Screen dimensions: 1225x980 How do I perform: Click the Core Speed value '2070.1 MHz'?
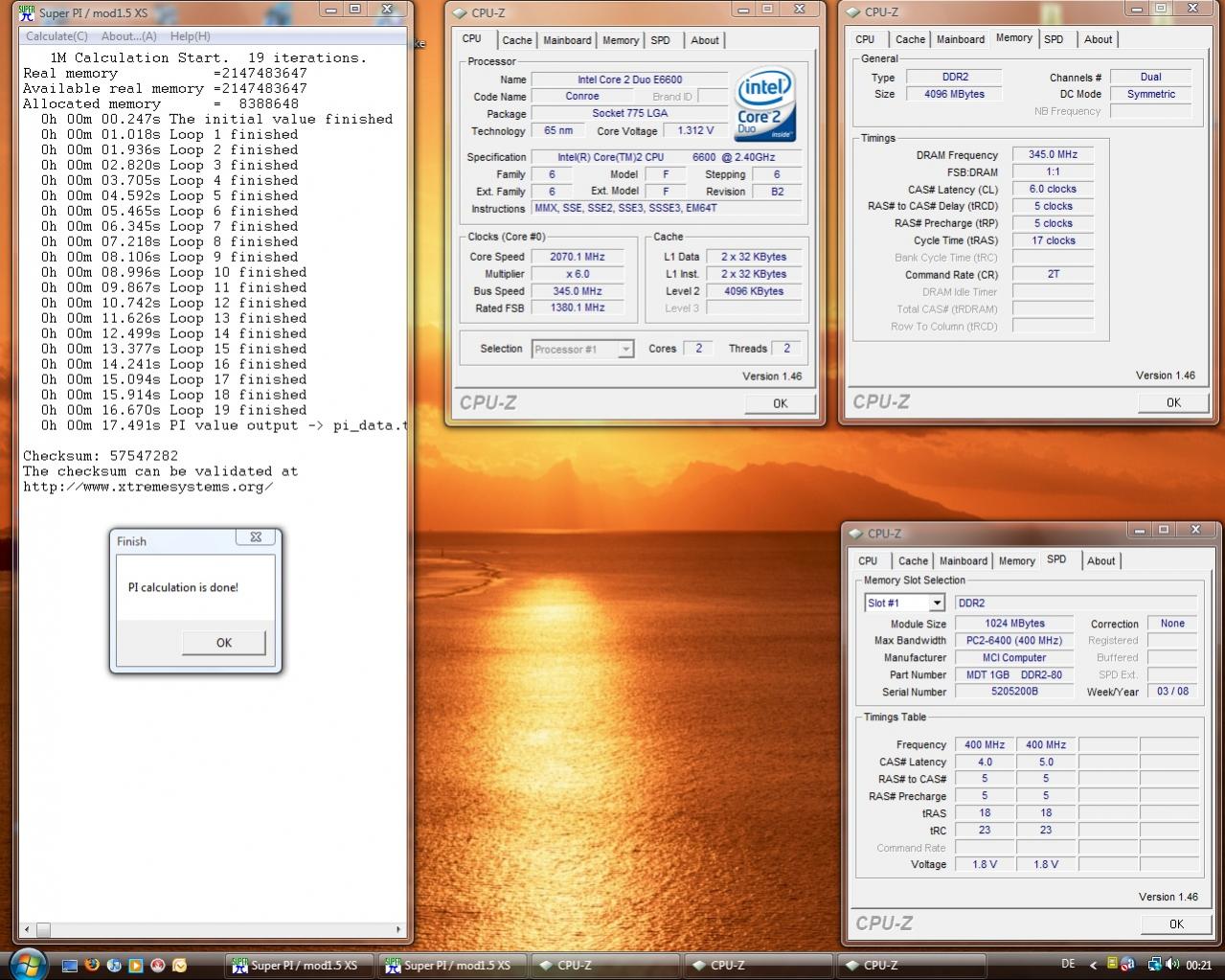(x=578, y=257)
